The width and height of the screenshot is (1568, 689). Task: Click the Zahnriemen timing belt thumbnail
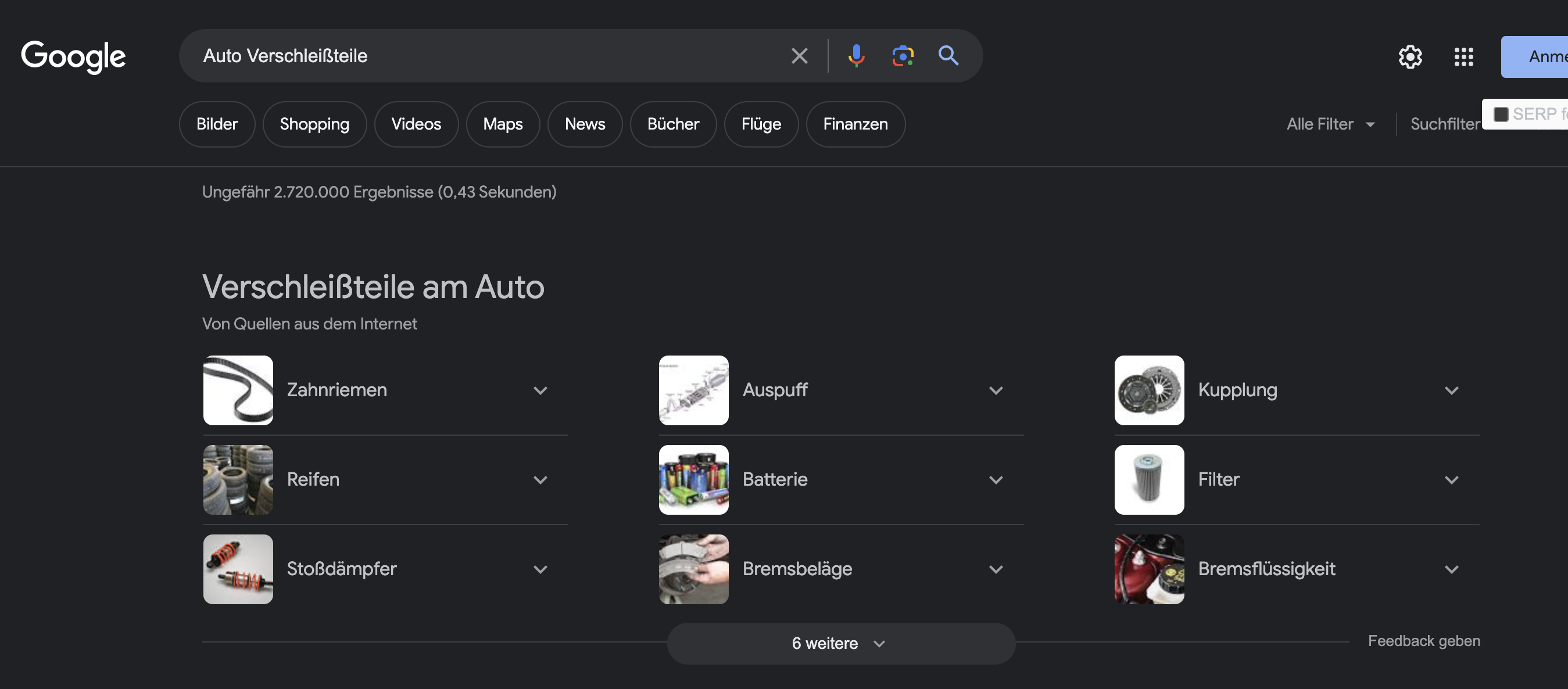coord(237,390)
